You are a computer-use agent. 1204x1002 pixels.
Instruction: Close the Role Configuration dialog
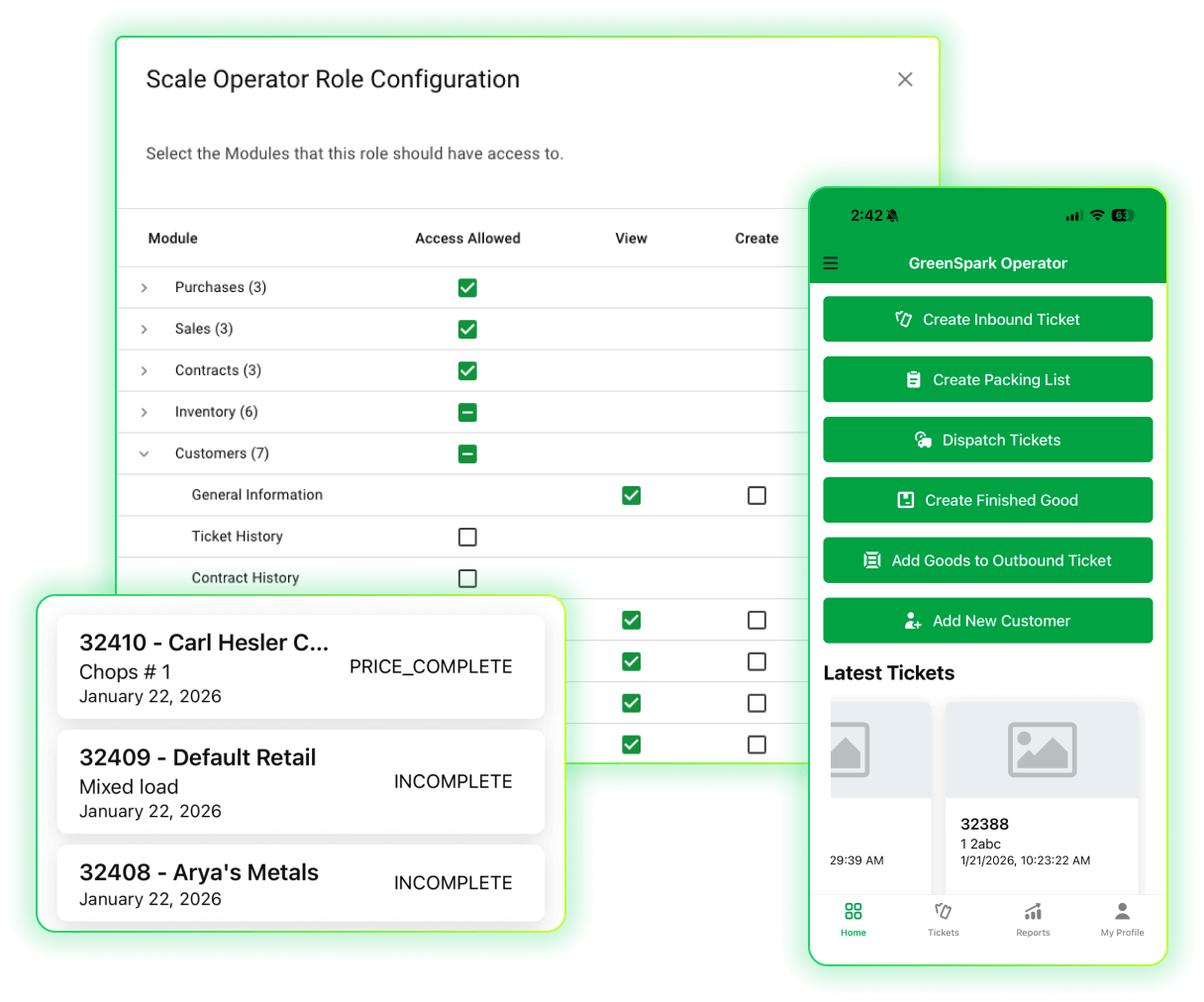905,79
